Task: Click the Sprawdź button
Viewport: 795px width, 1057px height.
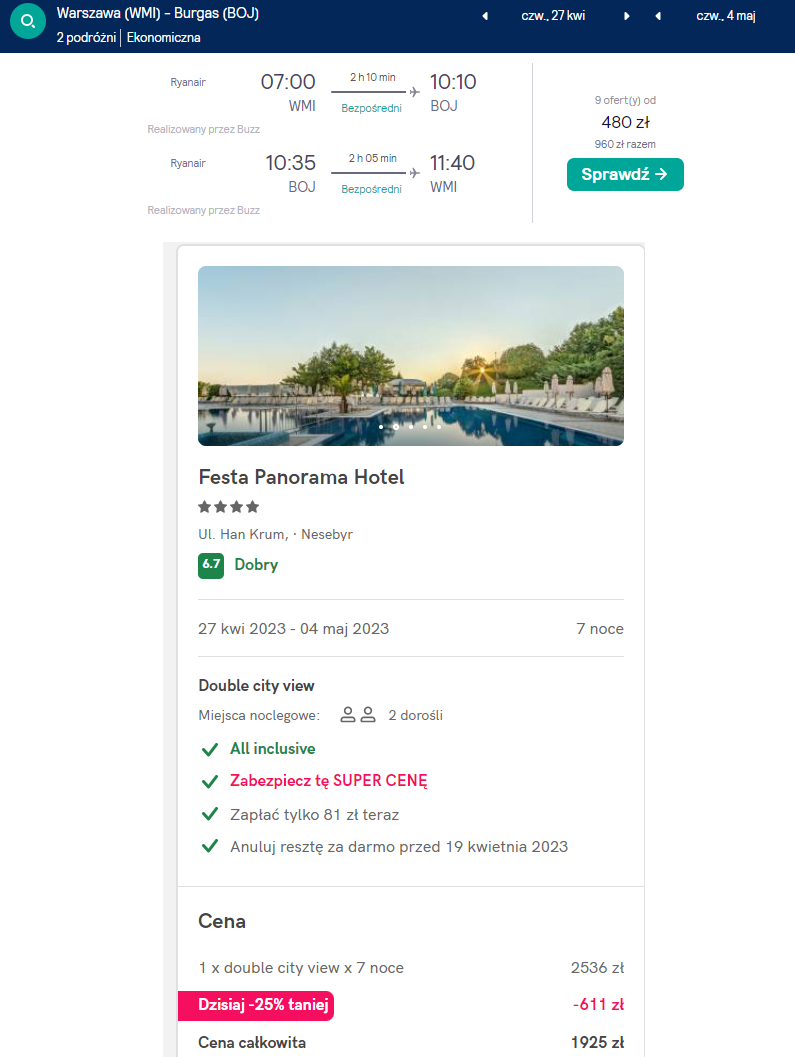Action: pyautogui.click(x=625, y=175)
